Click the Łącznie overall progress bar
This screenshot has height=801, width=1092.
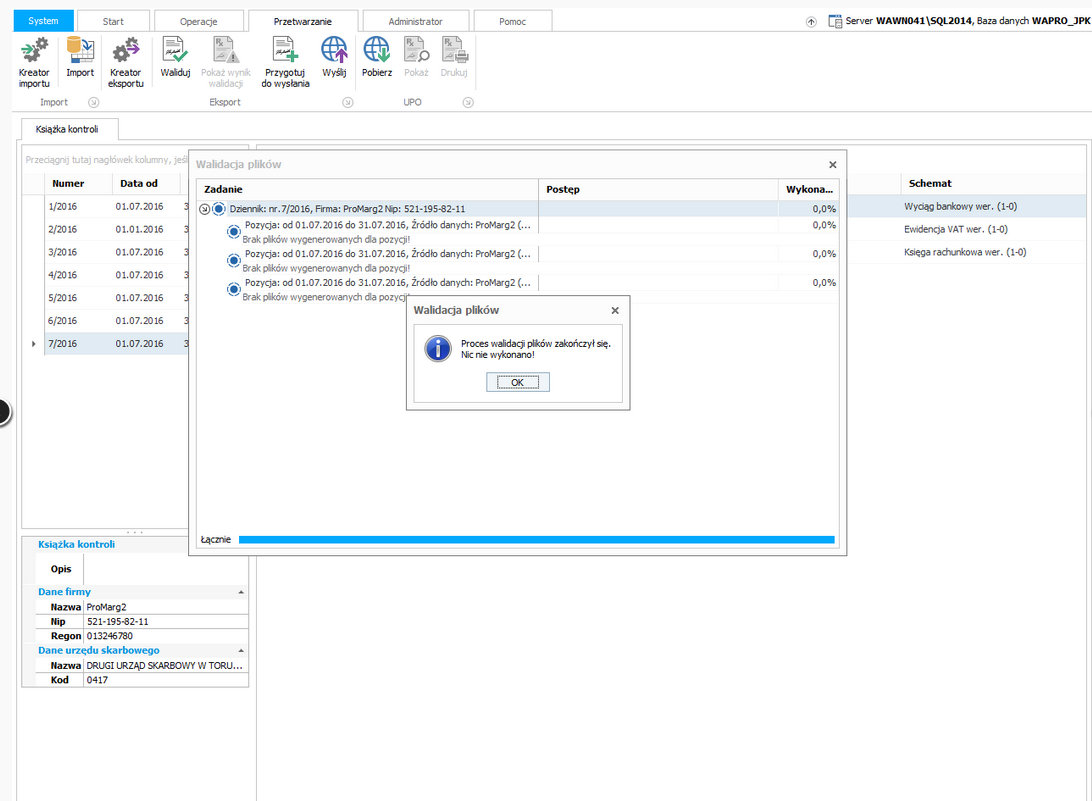[536, 540]
